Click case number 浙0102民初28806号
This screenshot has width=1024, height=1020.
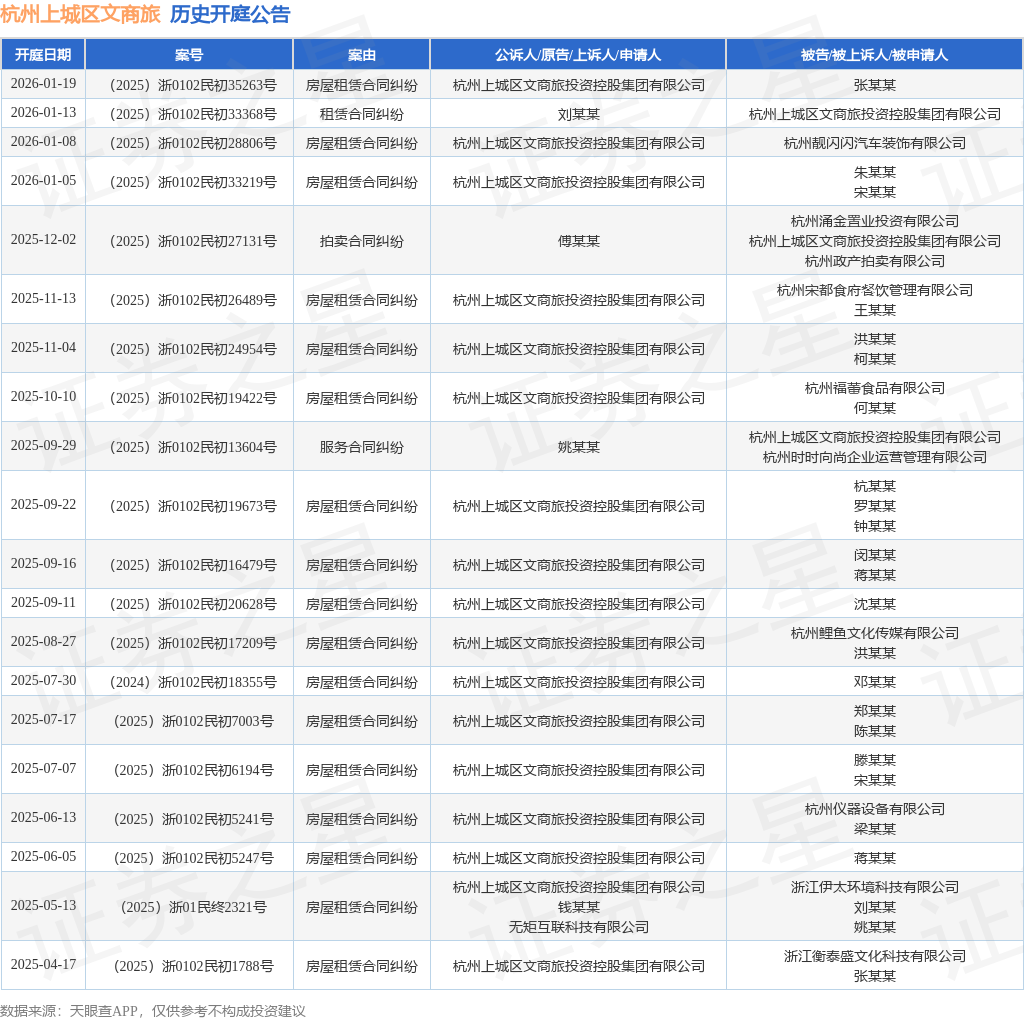193,143
